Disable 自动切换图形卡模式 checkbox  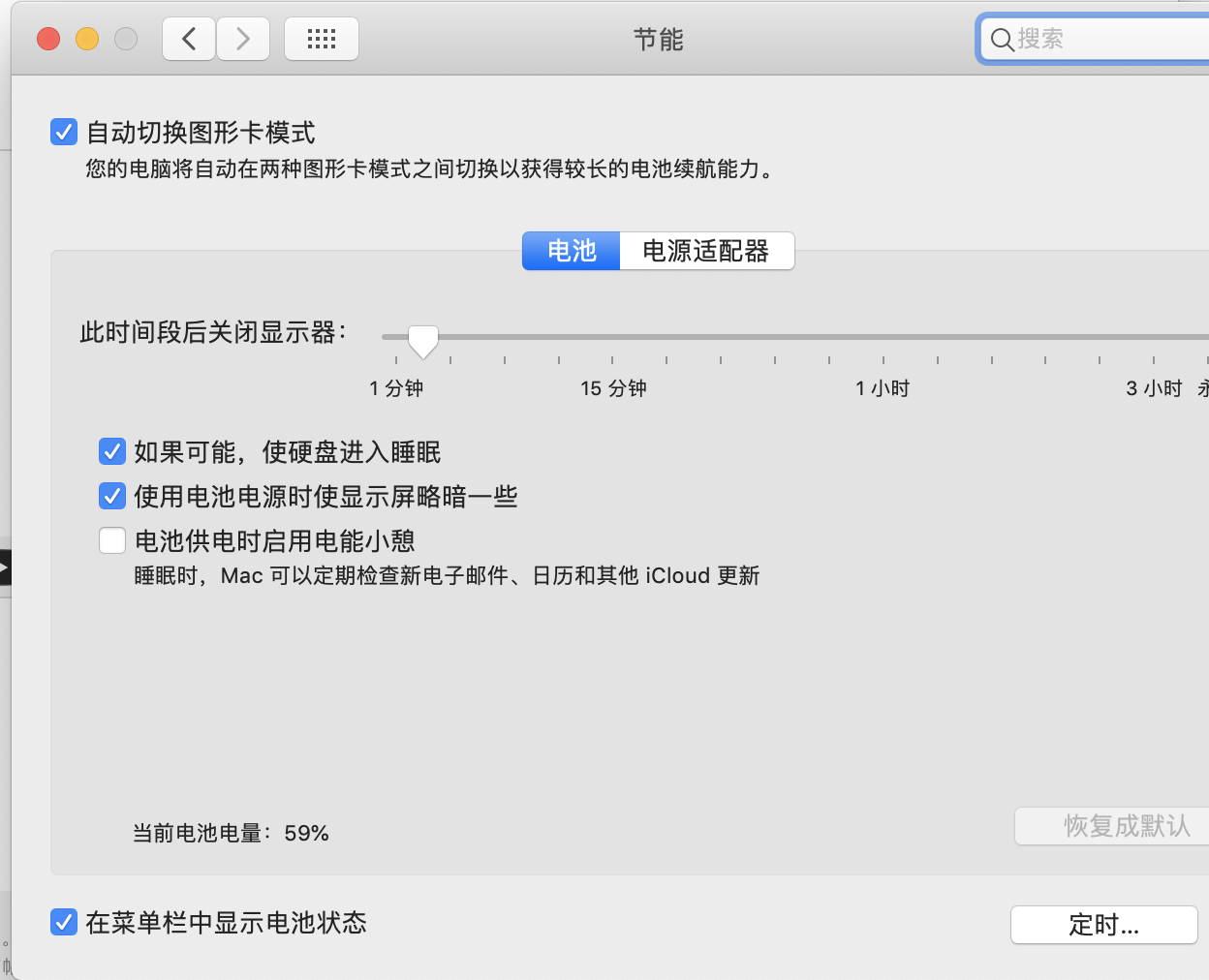point(64,132)
